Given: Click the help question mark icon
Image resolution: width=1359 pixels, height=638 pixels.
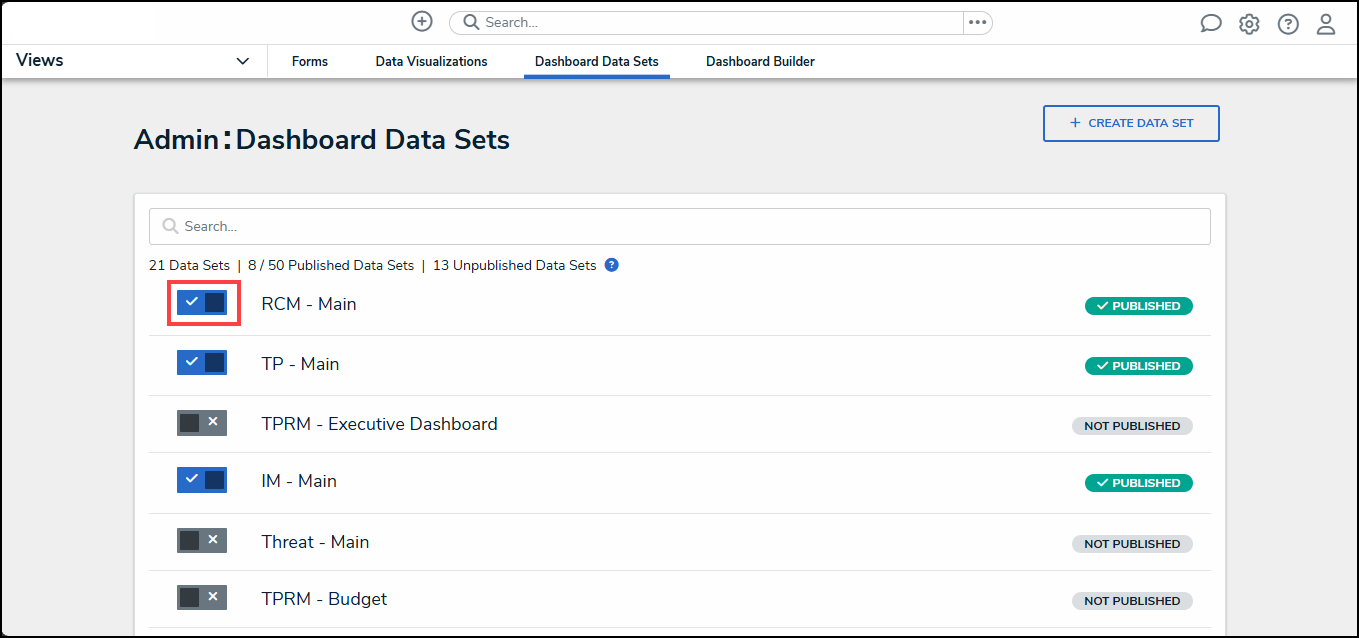Looking at the screenshot, I should point(1288,24).
